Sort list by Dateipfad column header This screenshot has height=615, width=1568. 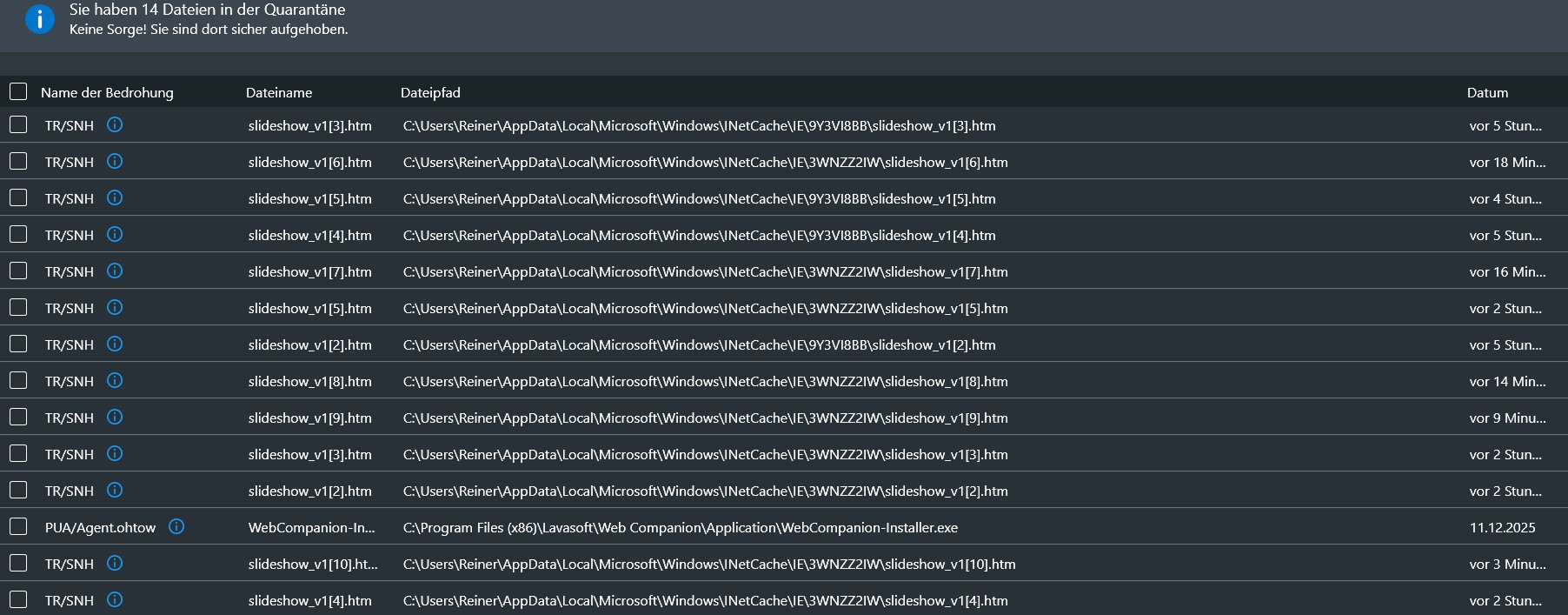coord(430,92)
